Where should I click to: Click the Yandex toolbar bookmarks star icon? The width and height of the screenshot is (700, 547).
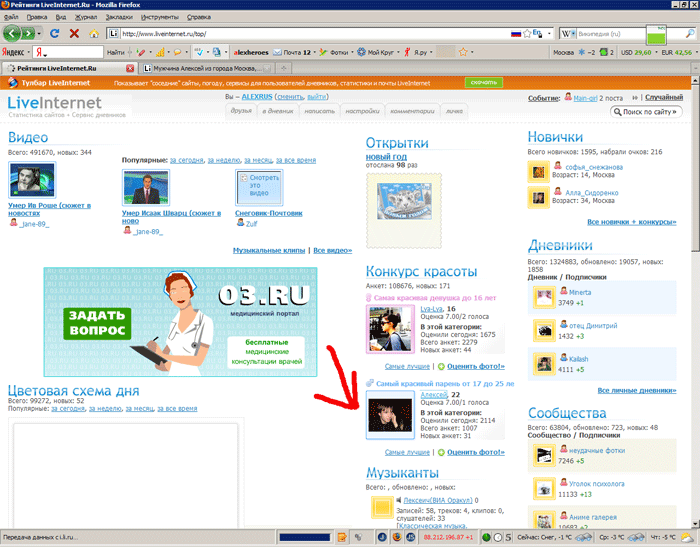click(x=463, y=52)
